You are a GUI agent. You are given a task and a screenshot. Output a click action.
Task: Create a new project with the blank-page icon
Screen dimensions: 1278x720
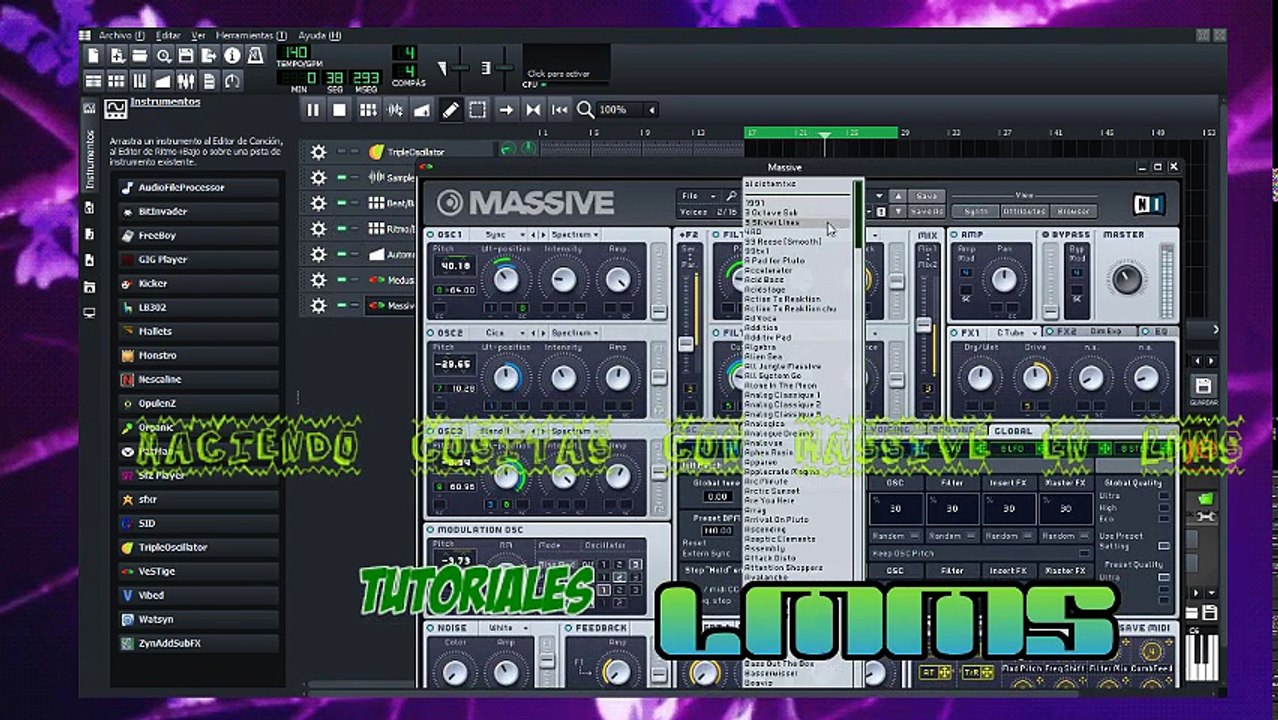(94, 56)
